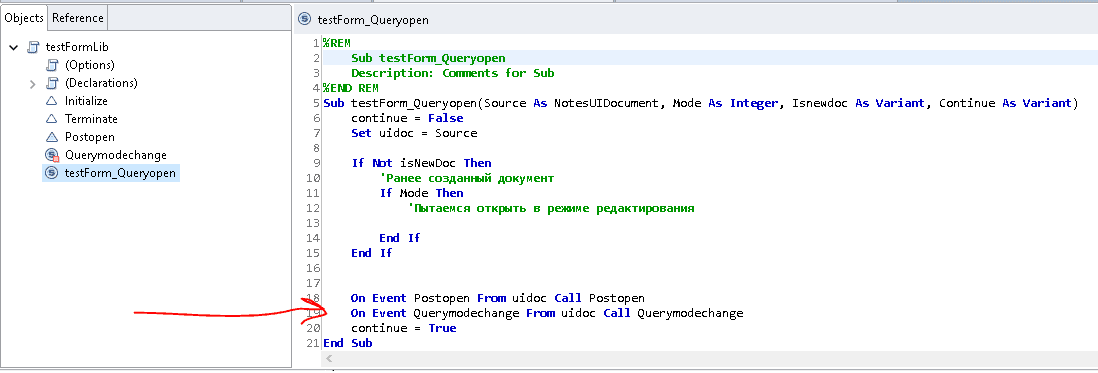Click the testFormLib script library icon
The height and width of the screenshot is (373, 1098).
[x=33, y=48]
